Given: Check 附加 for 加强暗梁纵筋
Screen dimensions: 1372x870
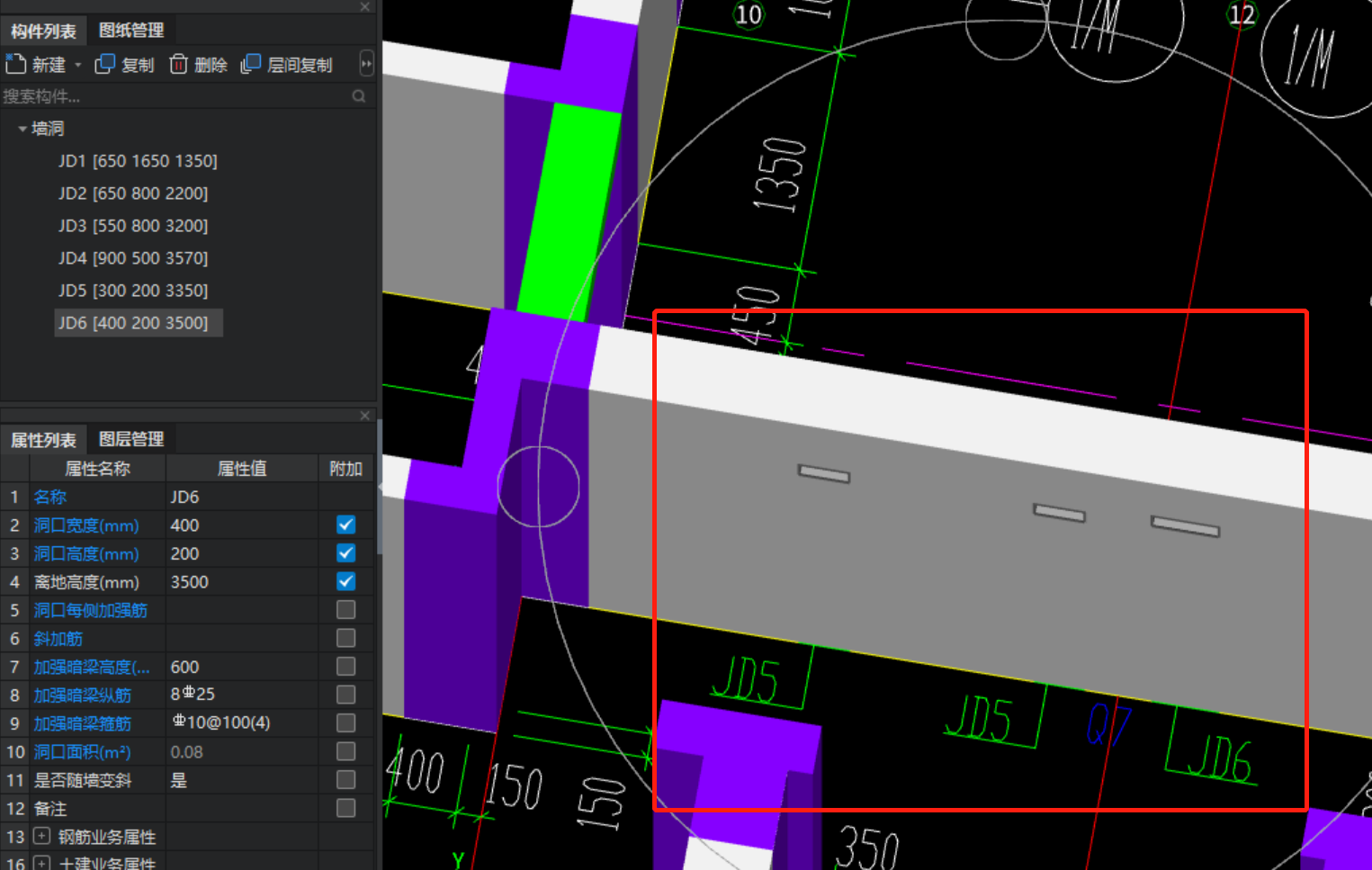Looking at the screenshot, I should coord(345,695).
